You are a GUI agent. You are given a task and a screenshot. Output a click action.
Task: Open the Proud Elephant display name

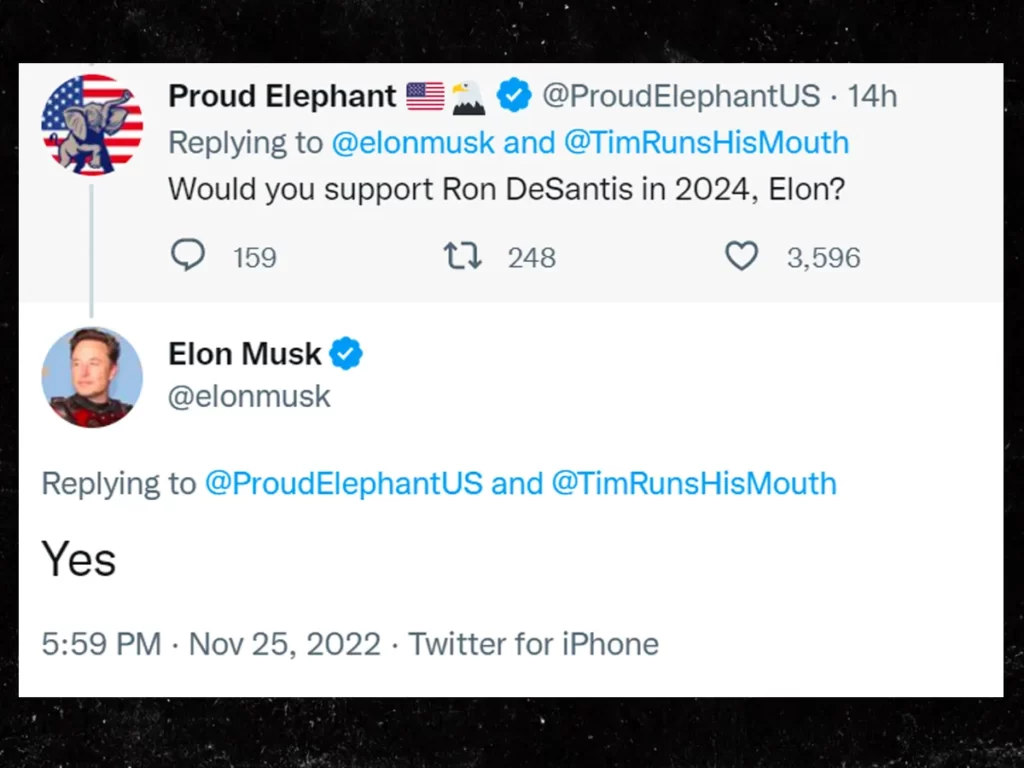(282, 97)
